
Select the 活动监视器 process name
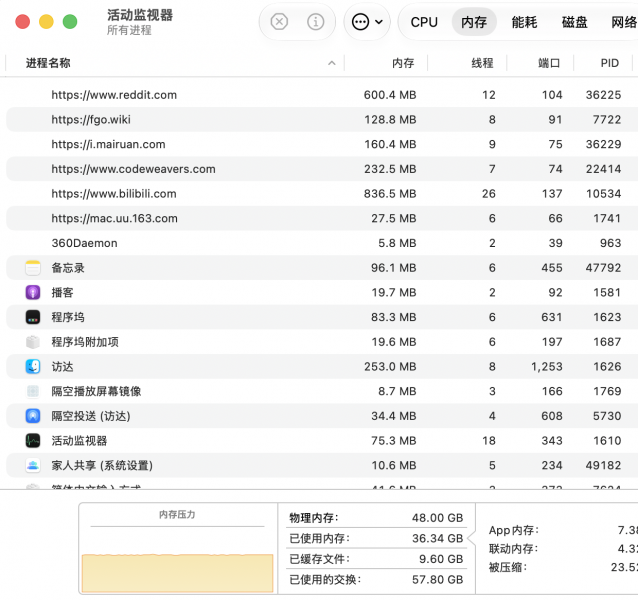(x=79, y=441)
